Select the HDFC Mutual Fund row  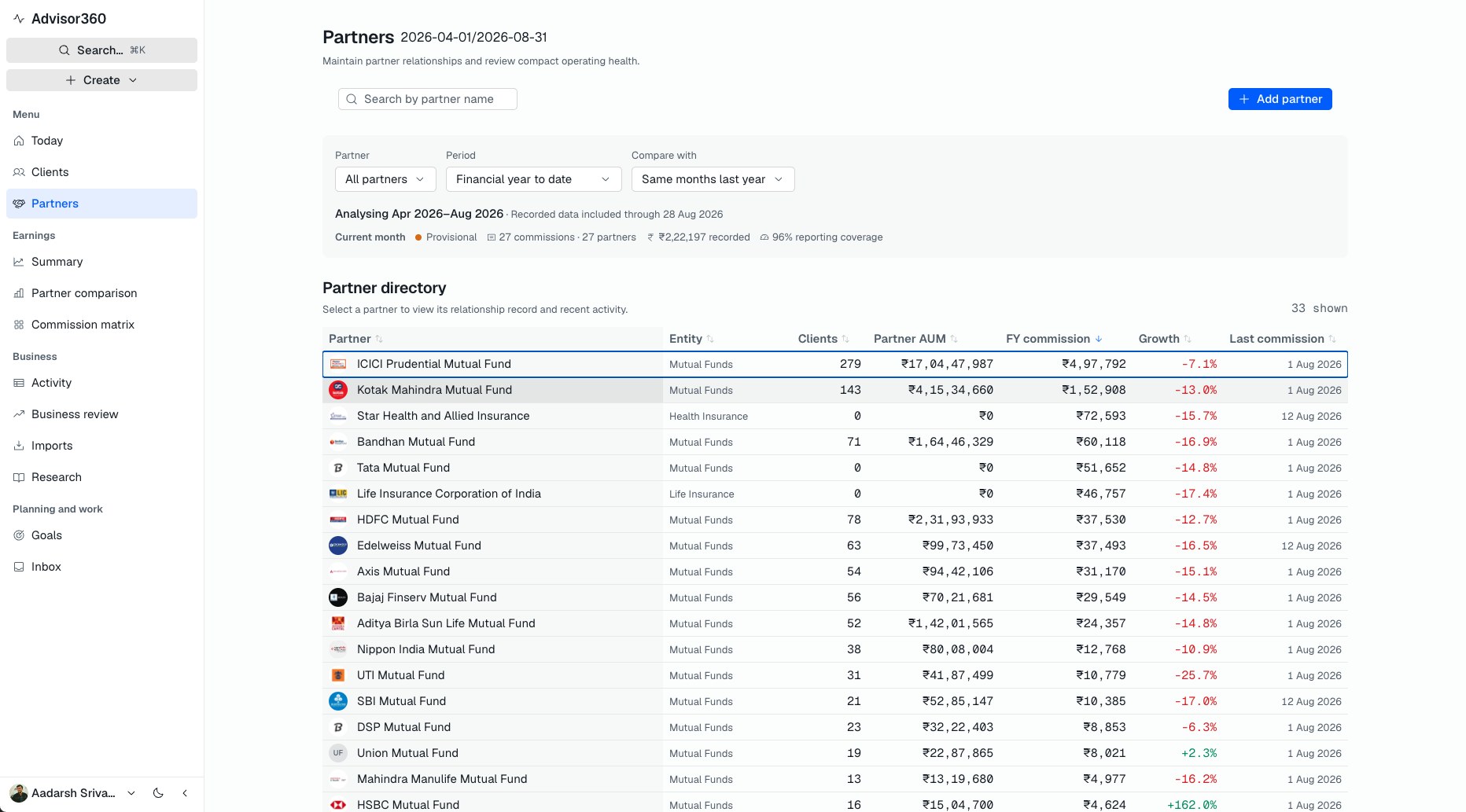point(835,520)
